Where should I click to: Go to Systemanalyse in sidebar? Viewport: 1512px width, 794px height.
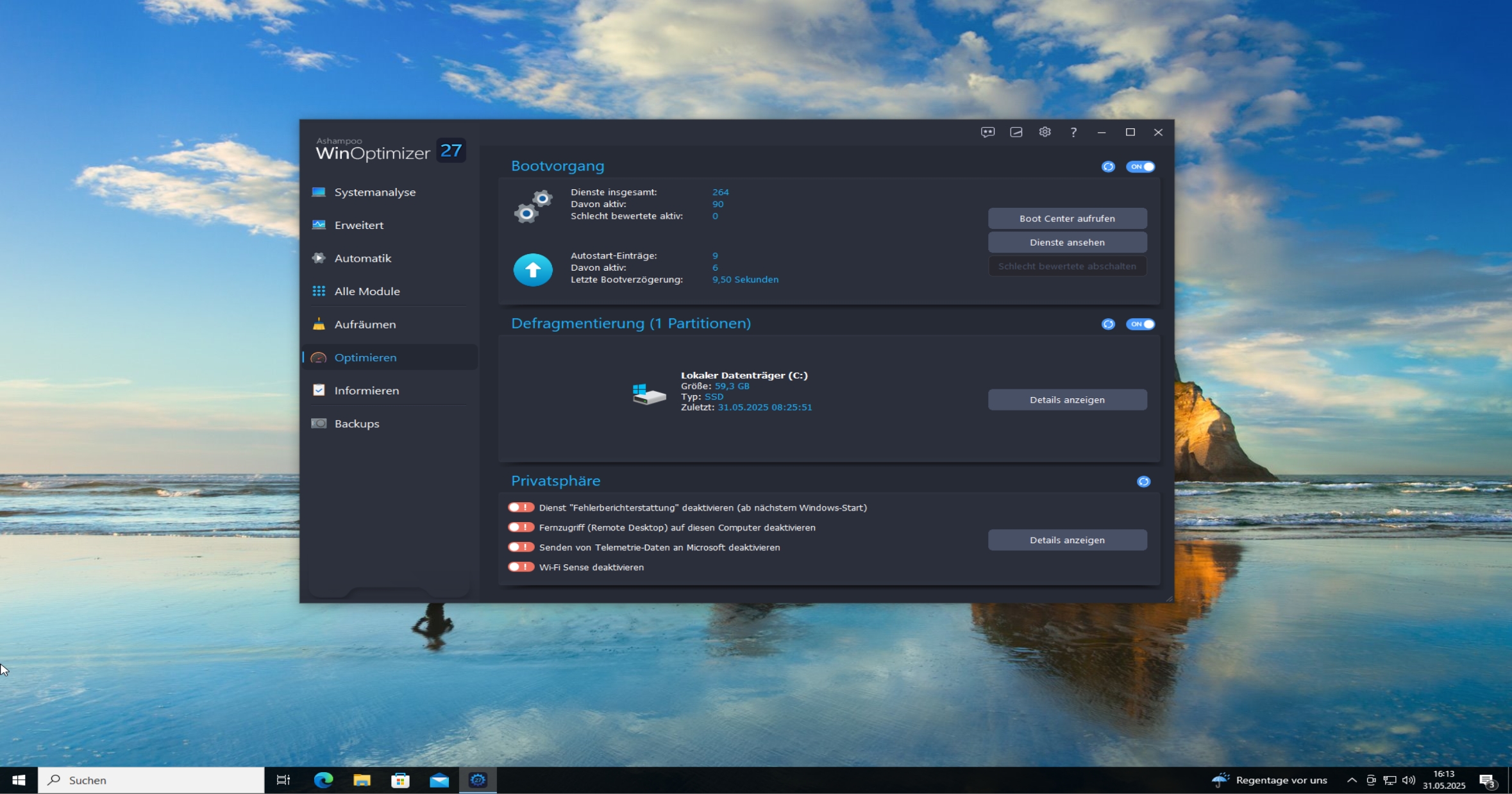coord(374,192)
